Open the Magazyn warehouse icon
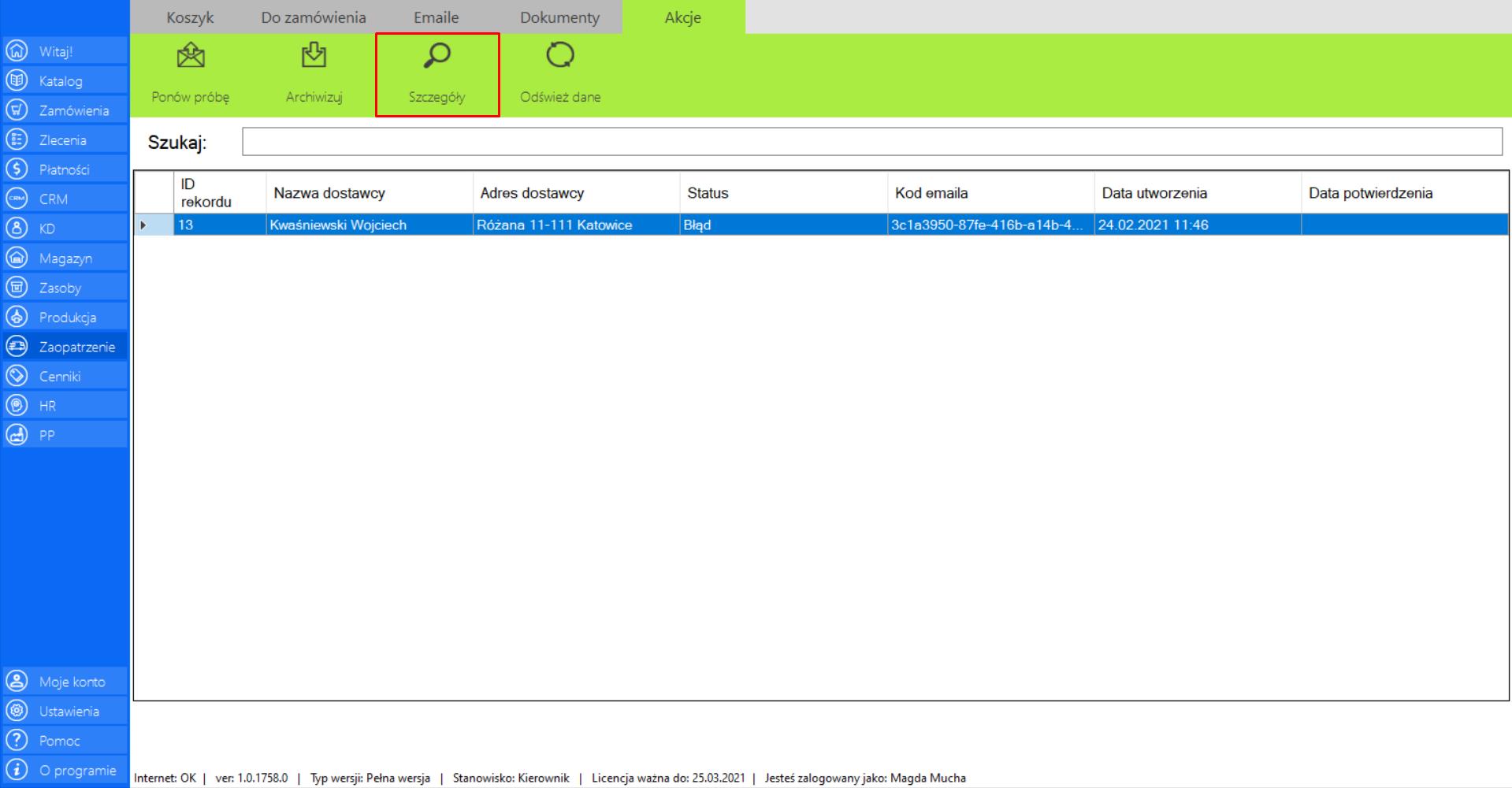 17,258
